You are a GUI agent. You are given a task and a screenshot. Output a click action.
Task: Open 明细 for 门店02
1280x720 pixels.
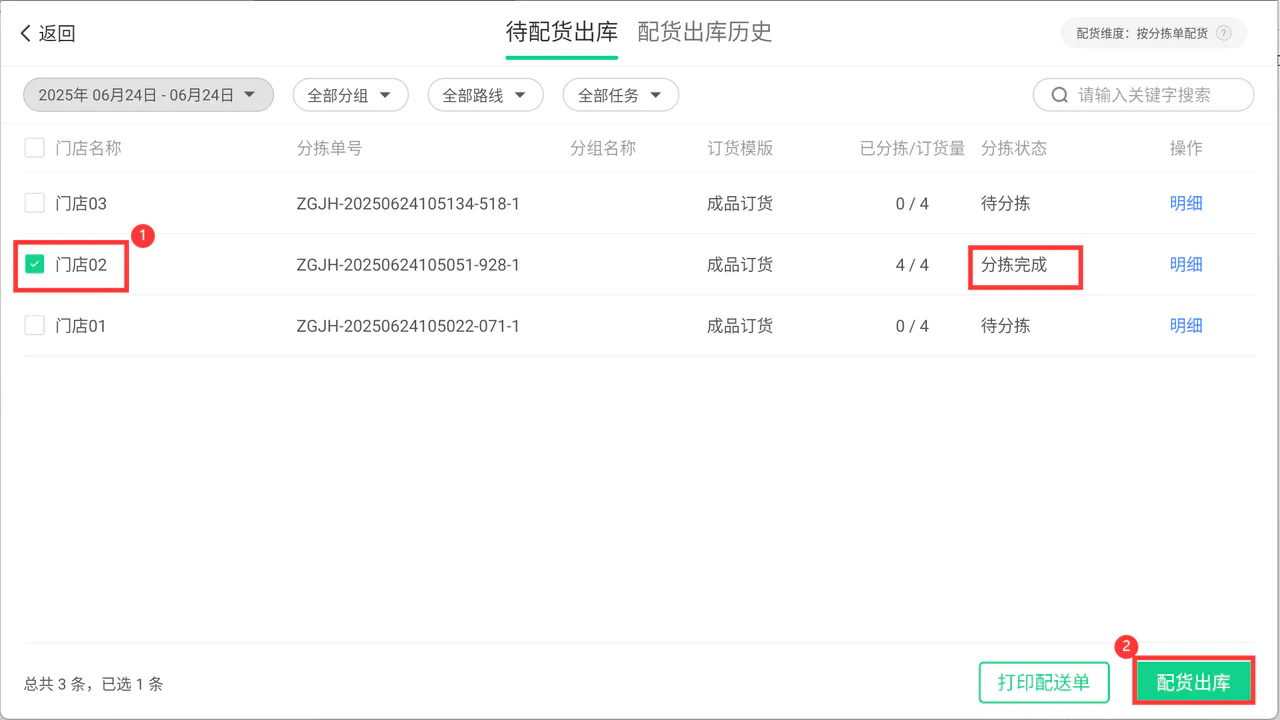tap(1186, 264)
